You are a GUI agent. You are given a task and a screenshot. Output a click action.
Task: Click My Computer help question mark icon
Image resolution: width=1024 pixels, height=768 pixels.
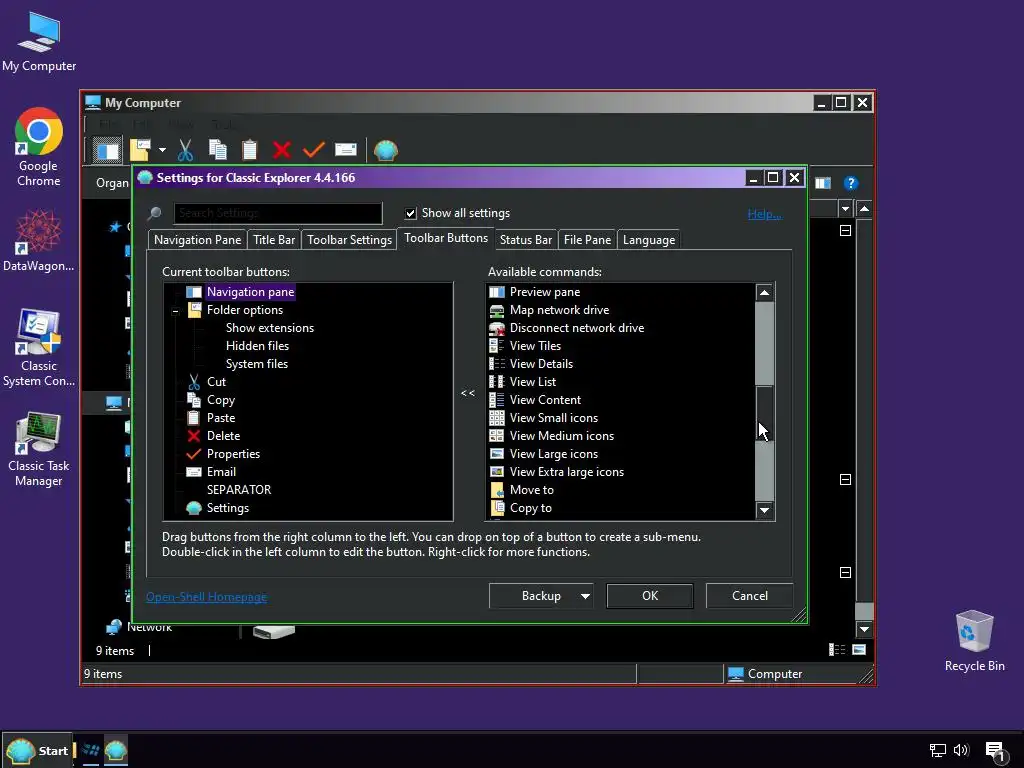click(x=850, y=184)
